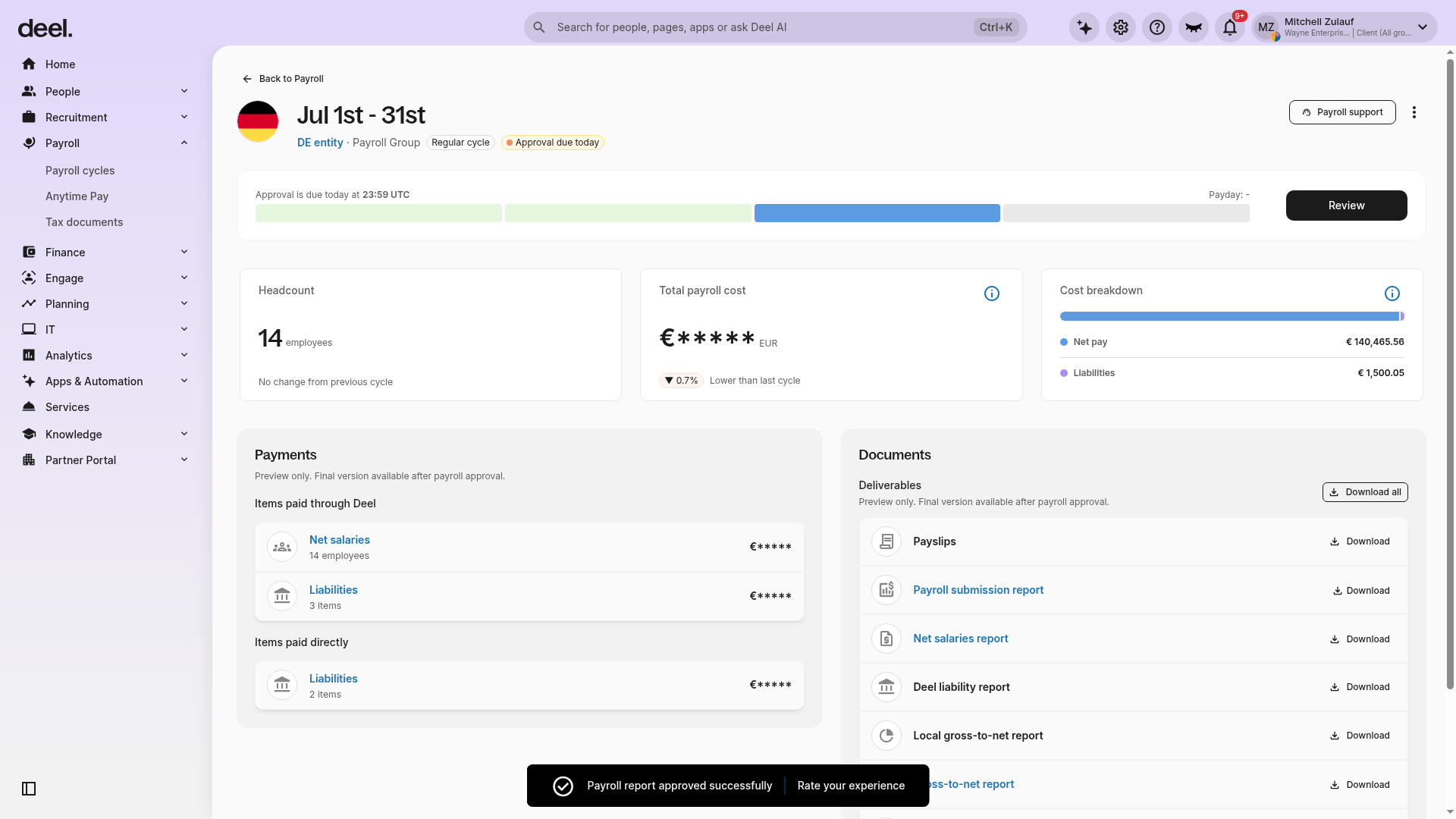Image resolution: width=1456 pixels, height=819 pixels.
Task: Click the Services sidebar icon
Action: click(x=29, y=407)
